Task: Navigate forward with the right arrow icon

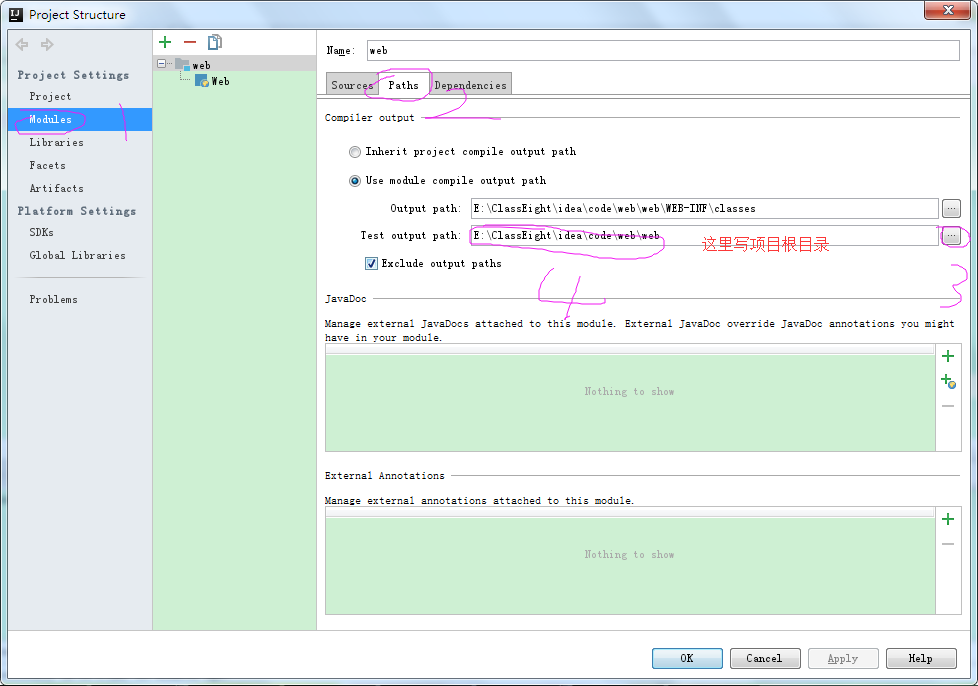Action: [47, 44]
